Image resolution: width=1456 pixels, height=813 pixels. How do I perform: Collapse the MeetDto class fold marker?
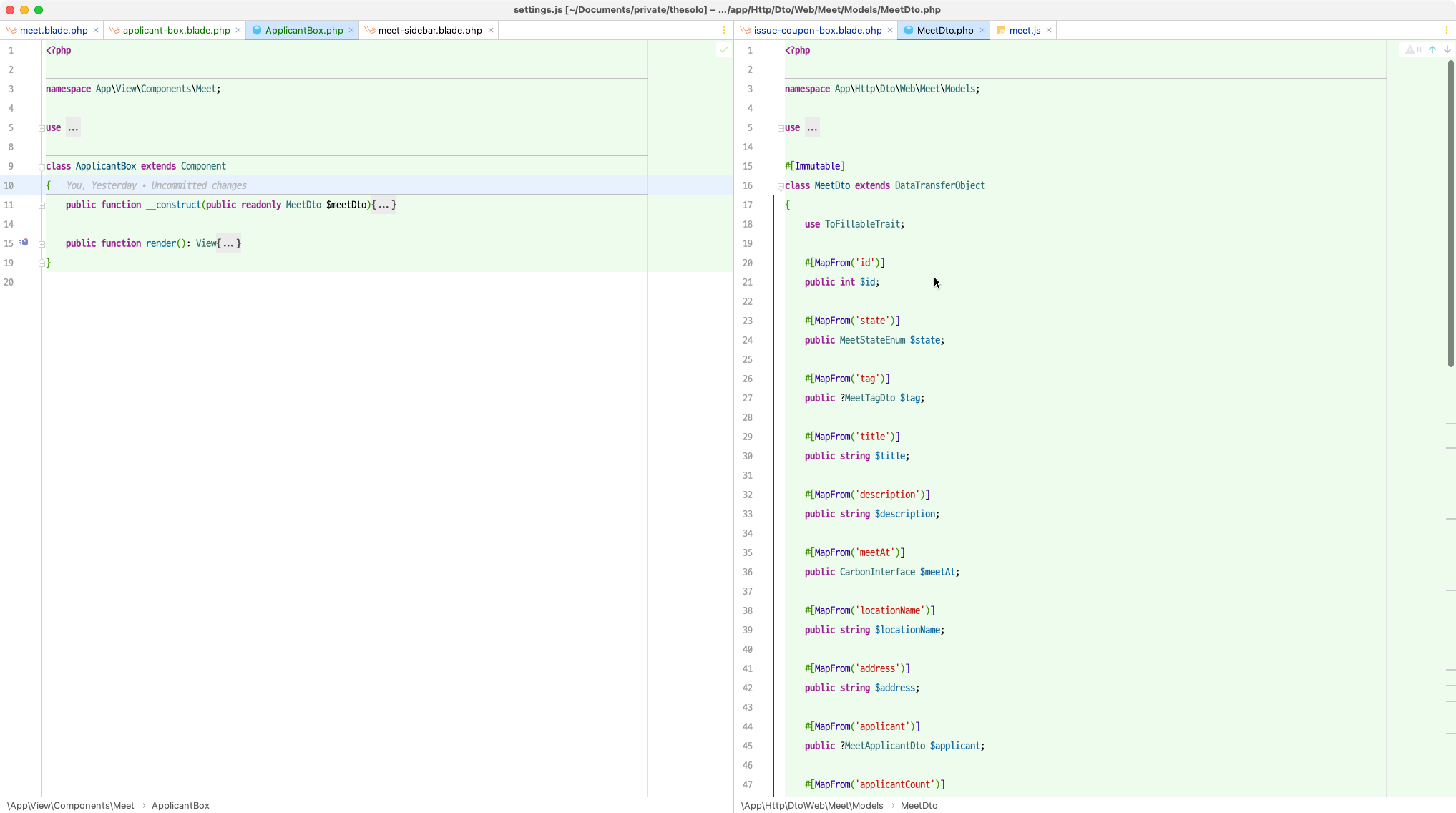780,186
